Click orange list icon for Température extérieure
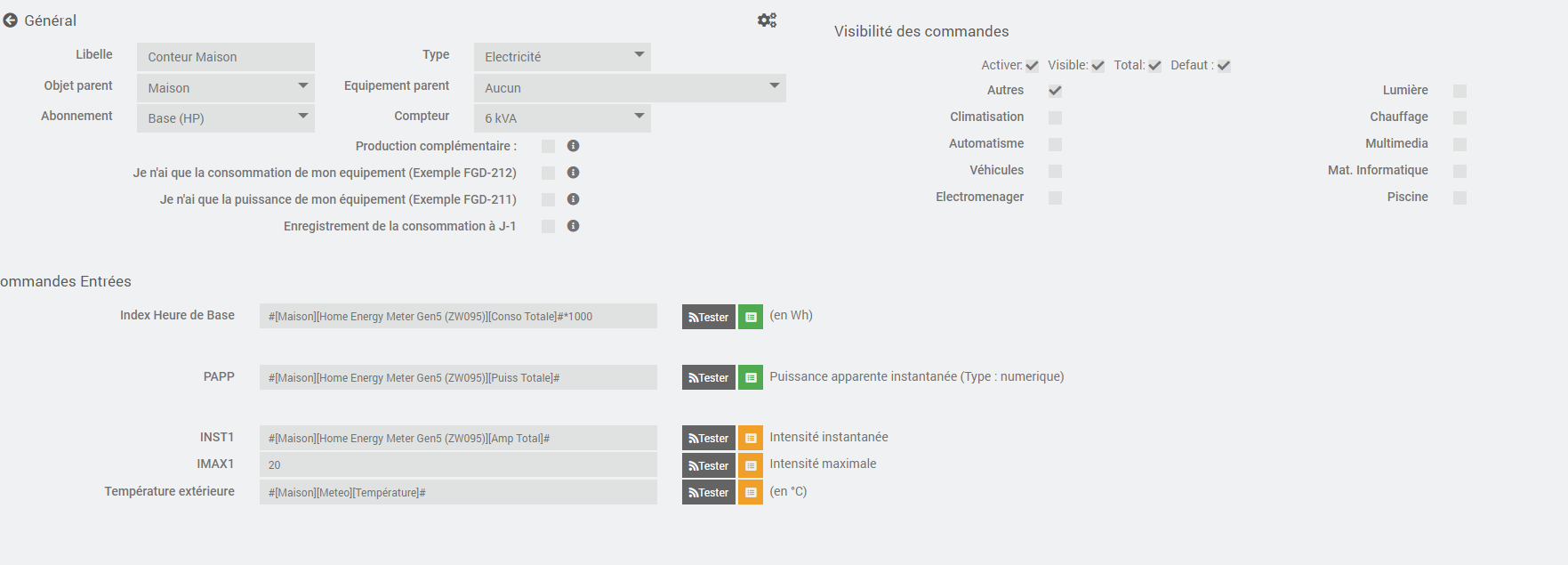The image size is (1568, 565). point(751,493)
